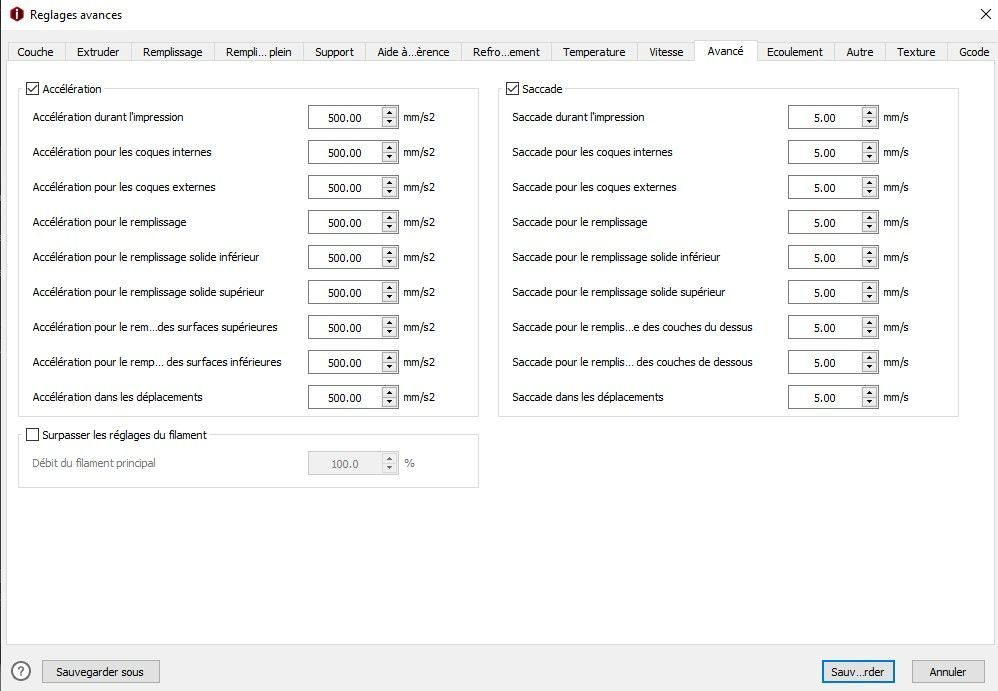Decrease Saccade pour les coques internes value

point(869,158)
